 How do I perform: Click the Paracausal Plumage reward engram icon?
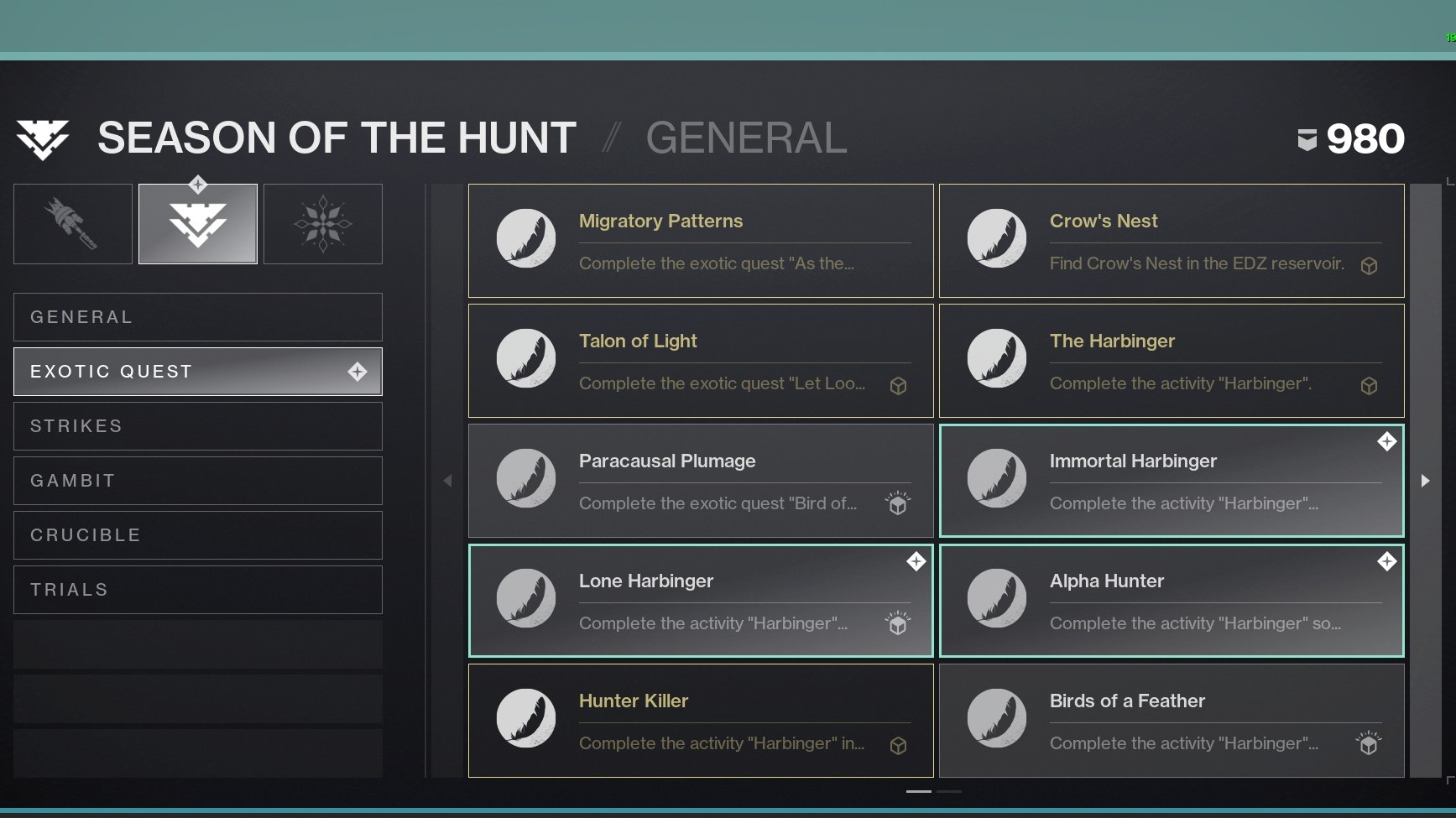(x=898, y=504)
